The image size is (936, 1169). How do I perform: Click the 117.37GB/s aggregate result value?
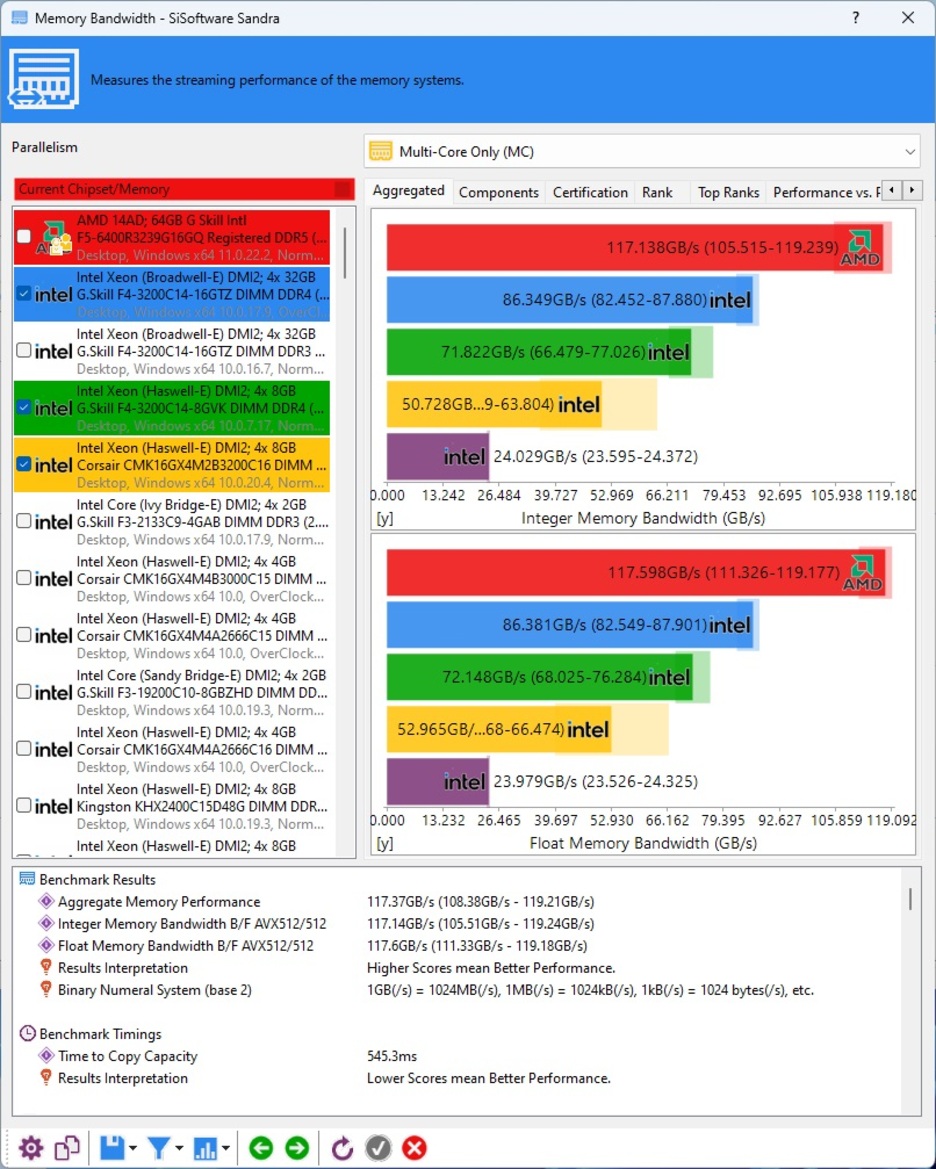pyautogui.click(x=480, y=901)
